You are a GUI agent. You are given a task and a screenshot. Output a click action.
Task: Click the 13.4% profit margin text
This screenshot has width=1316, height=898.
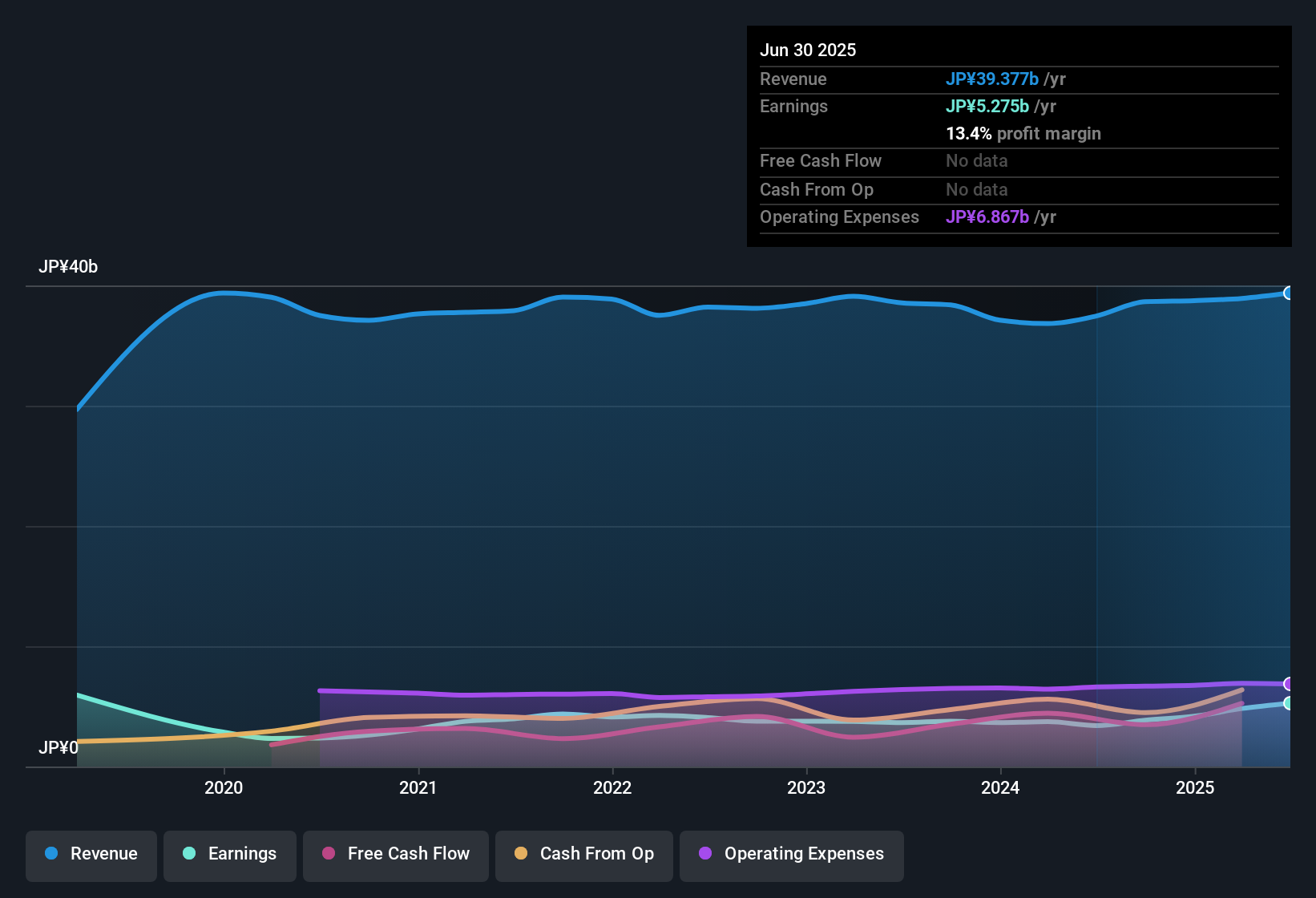tap(1023, 133)
